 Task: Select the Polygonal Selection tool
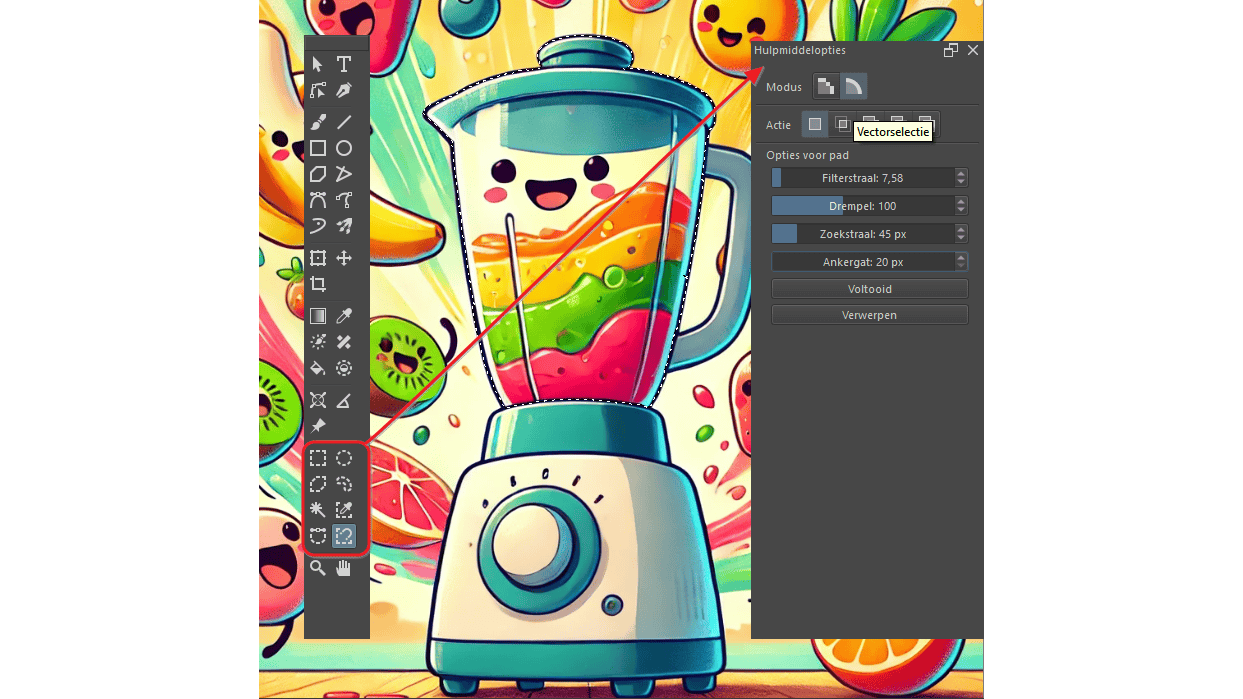318,484
